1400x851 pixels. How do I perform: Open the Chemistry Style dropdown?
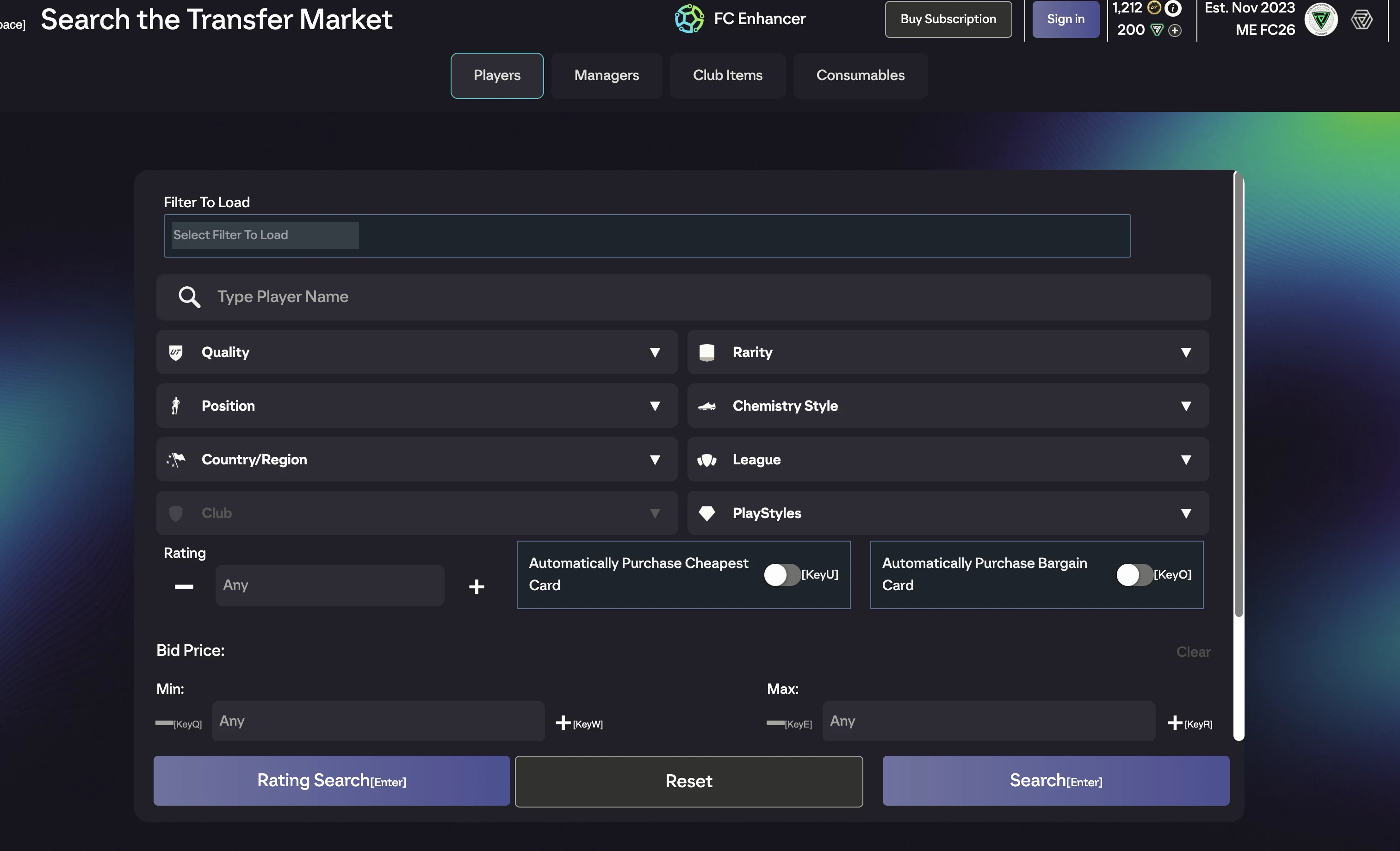point(948,406)
